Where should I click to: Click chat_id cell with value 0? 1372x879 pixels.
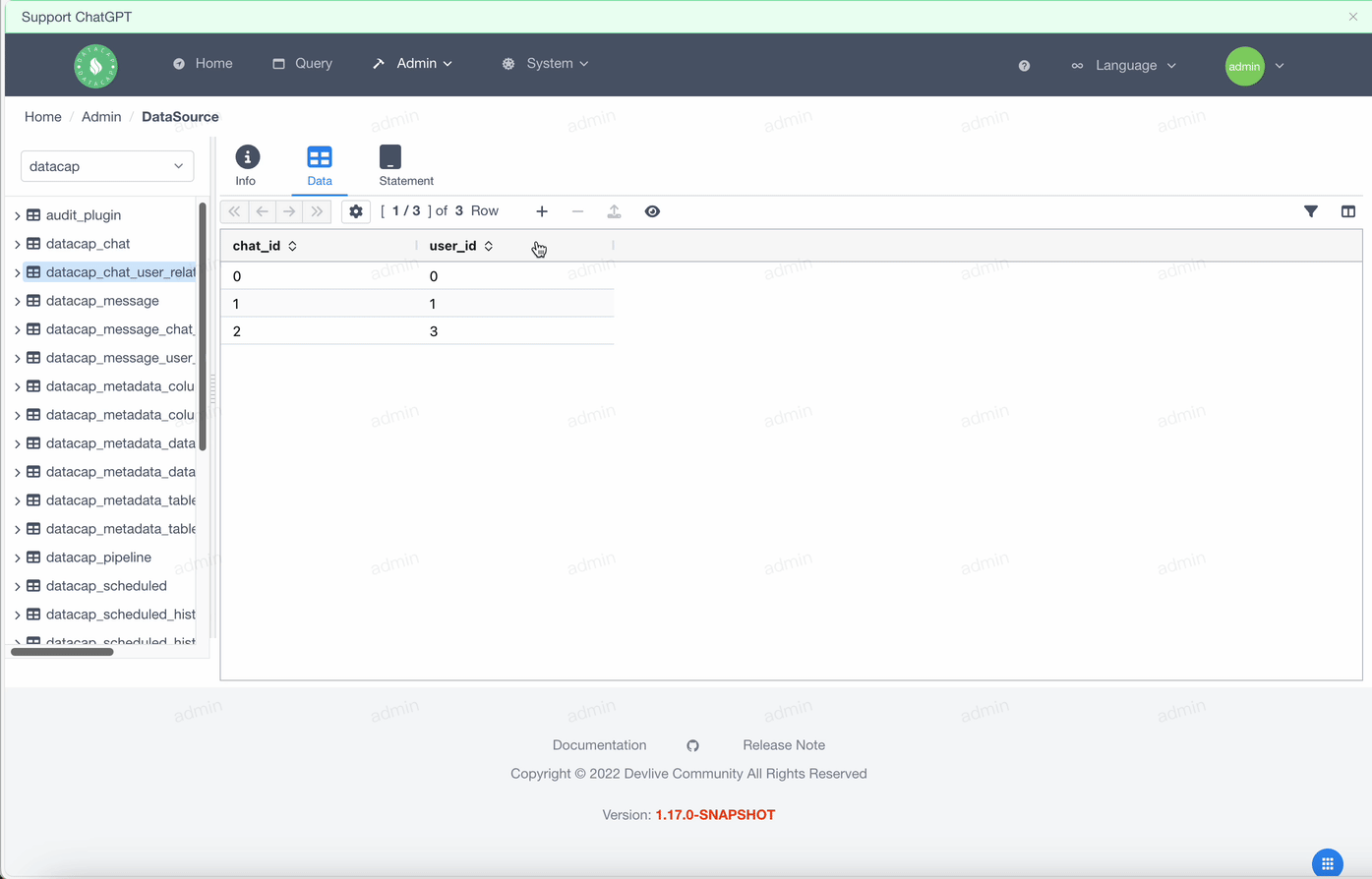click(x=319, y=276)
